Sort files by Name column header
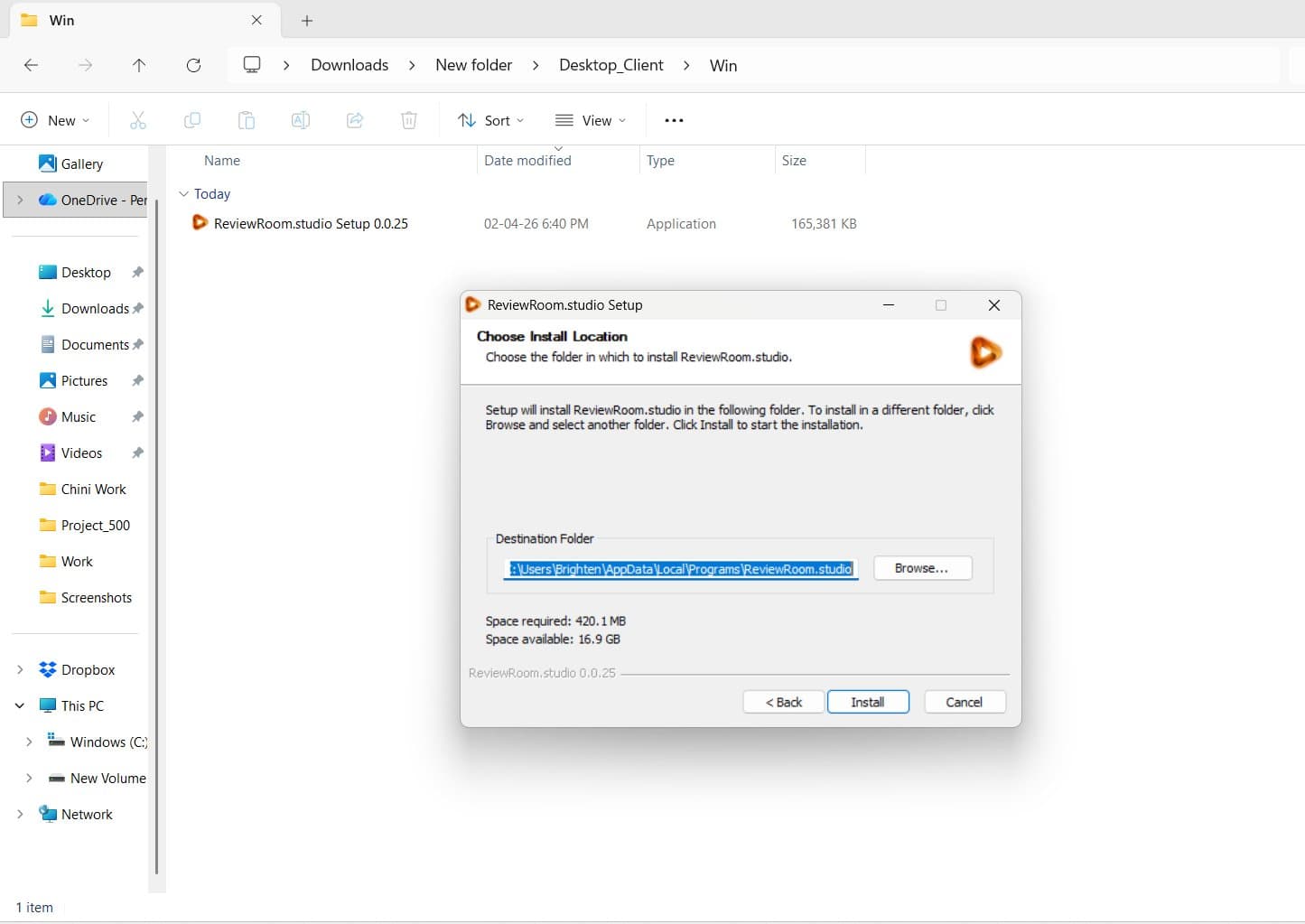 coord(222,160)
